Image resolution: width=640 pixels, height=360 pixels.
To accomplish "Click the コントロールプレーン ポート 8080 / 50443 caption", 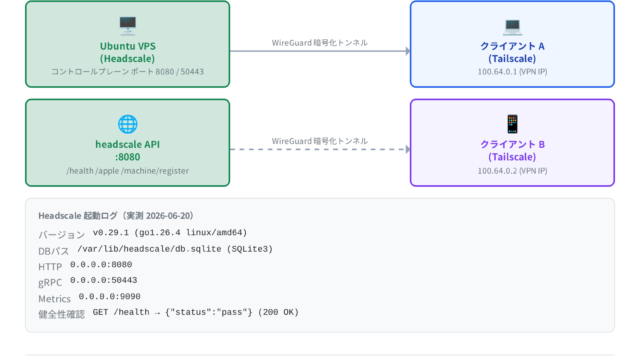I will (127, 72).
